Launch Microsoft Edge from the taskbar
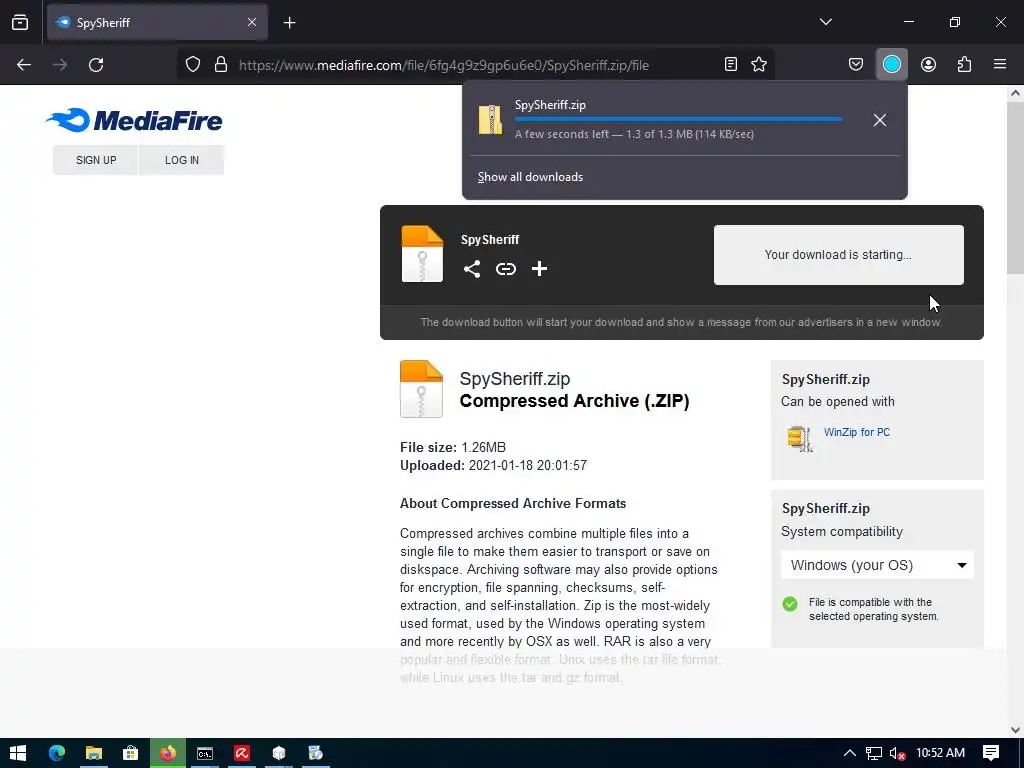This screenshot has width=1024, height=768. click(57, 753)
